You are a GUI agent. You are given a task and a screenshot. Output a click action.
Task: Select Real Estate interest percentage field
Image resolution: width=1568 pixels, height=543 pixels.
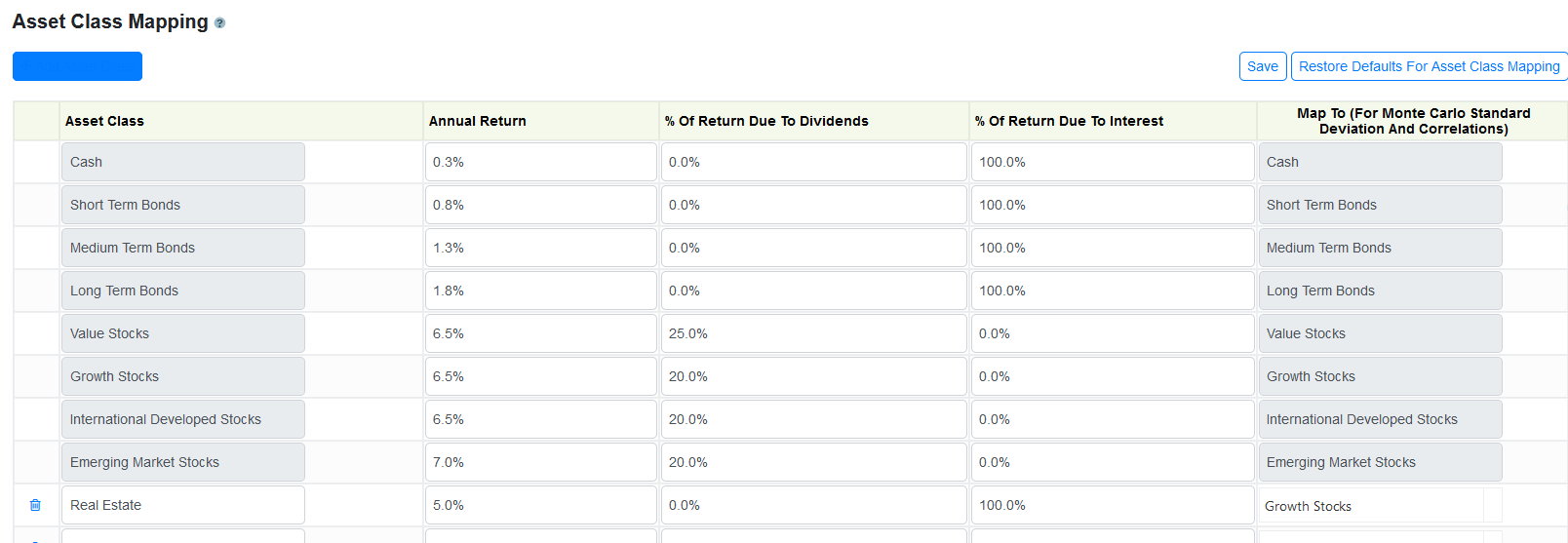1113,505
